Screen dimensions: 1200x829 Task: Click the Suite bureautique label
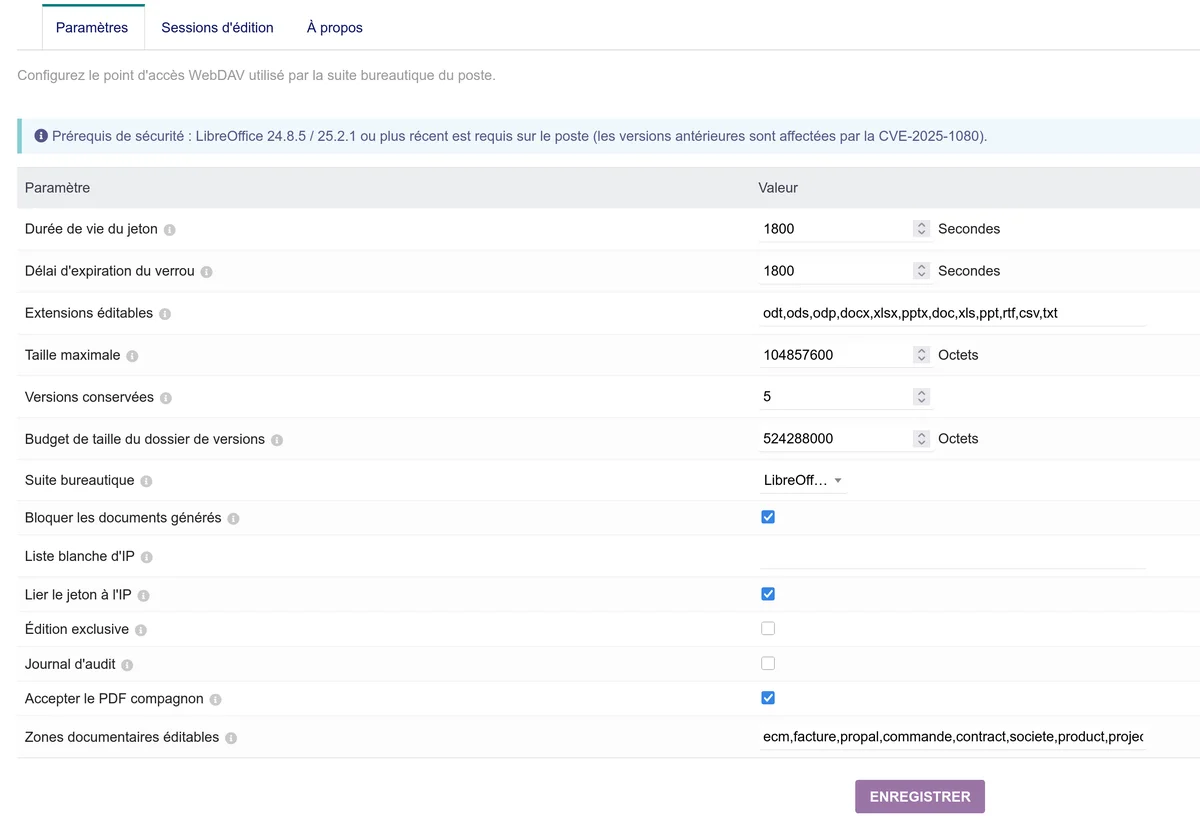pyautogui.click(x=79, y=480)
